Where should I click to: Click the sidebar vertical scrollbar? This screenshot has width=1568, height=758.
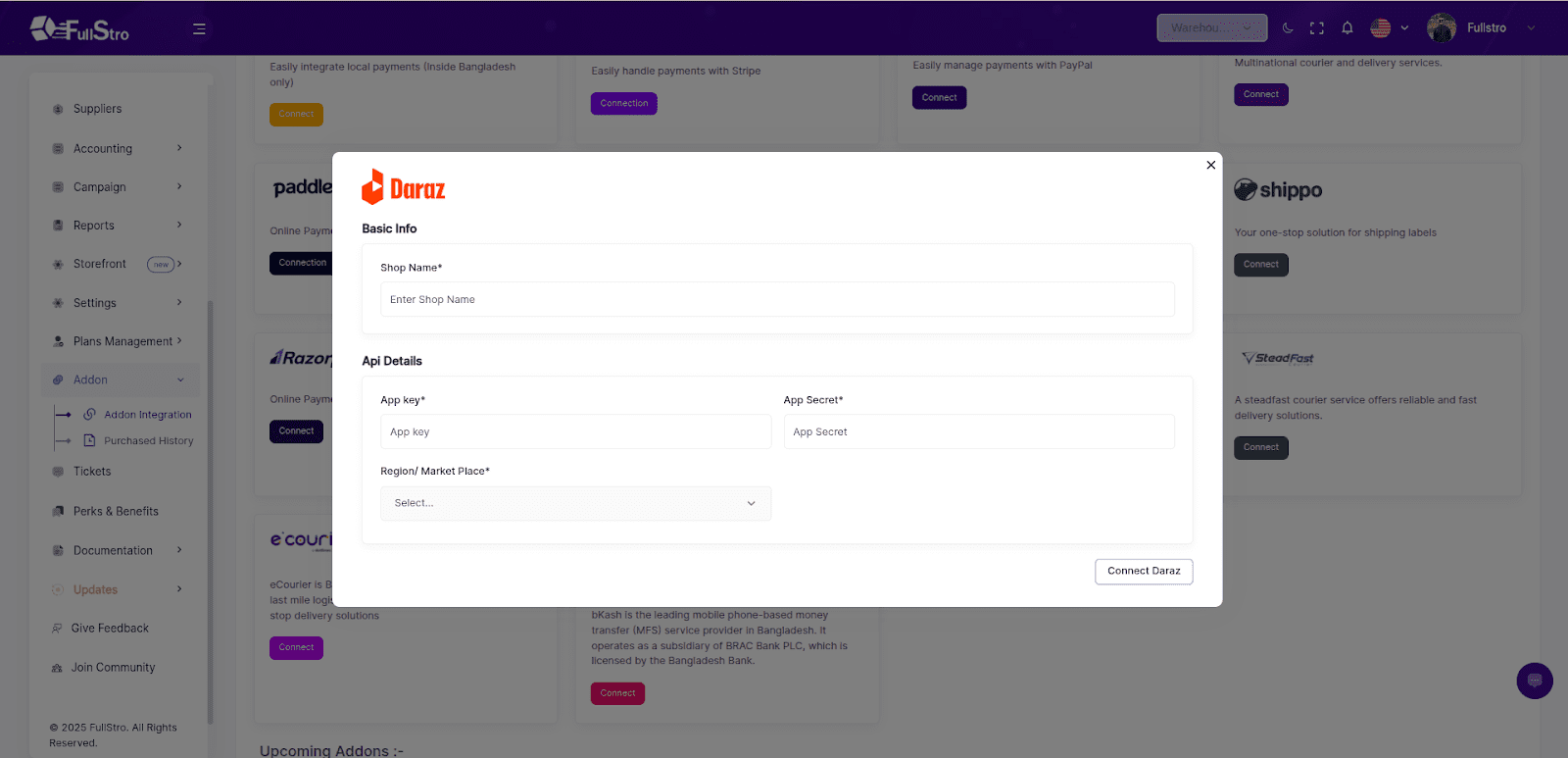[210, 510]
